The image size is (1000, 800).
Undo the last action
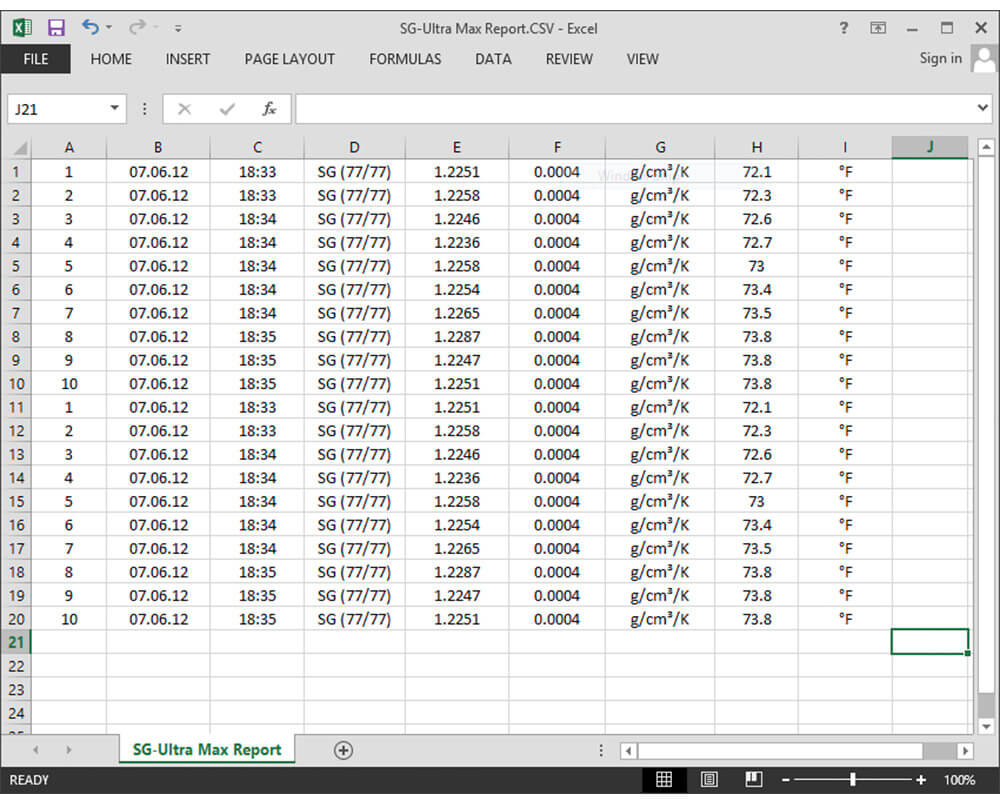[90, 27]
